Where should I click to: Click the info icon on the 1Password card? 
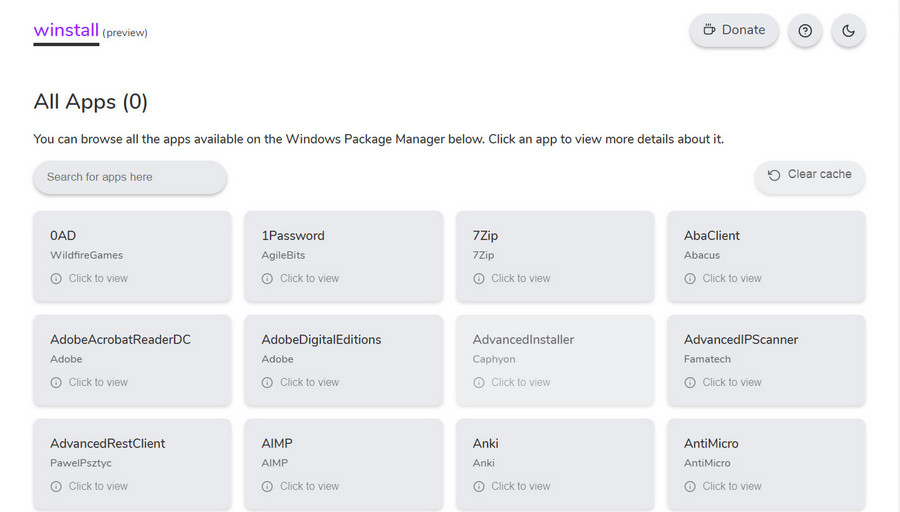click(x=267, y=278)
